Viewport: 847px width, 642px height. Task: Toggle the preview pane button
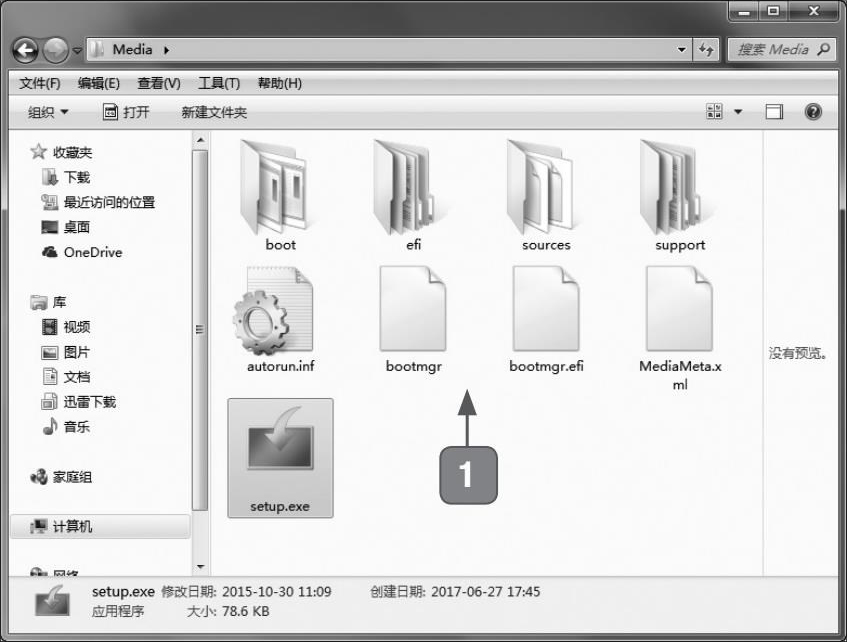774,112
